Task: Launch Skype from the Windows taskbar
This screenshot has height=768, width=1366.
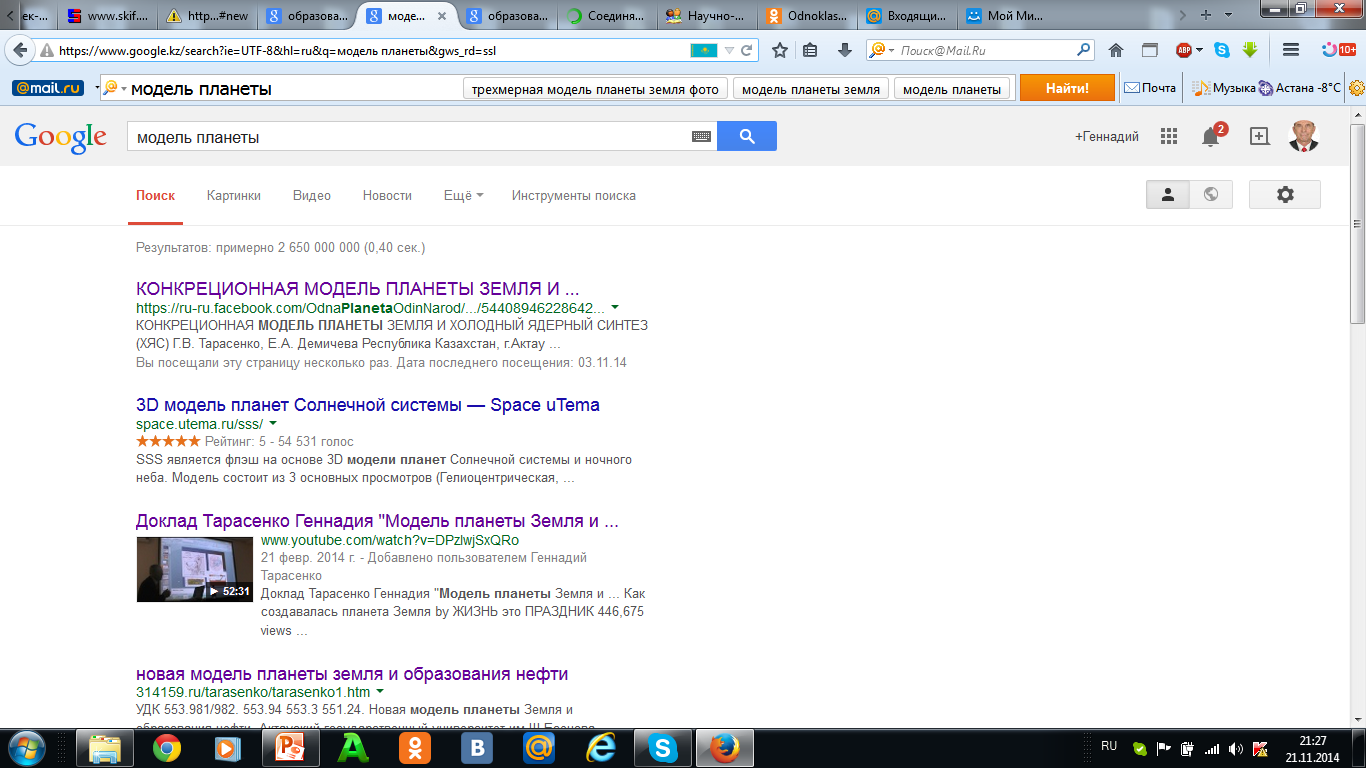Action: (662, 747)
